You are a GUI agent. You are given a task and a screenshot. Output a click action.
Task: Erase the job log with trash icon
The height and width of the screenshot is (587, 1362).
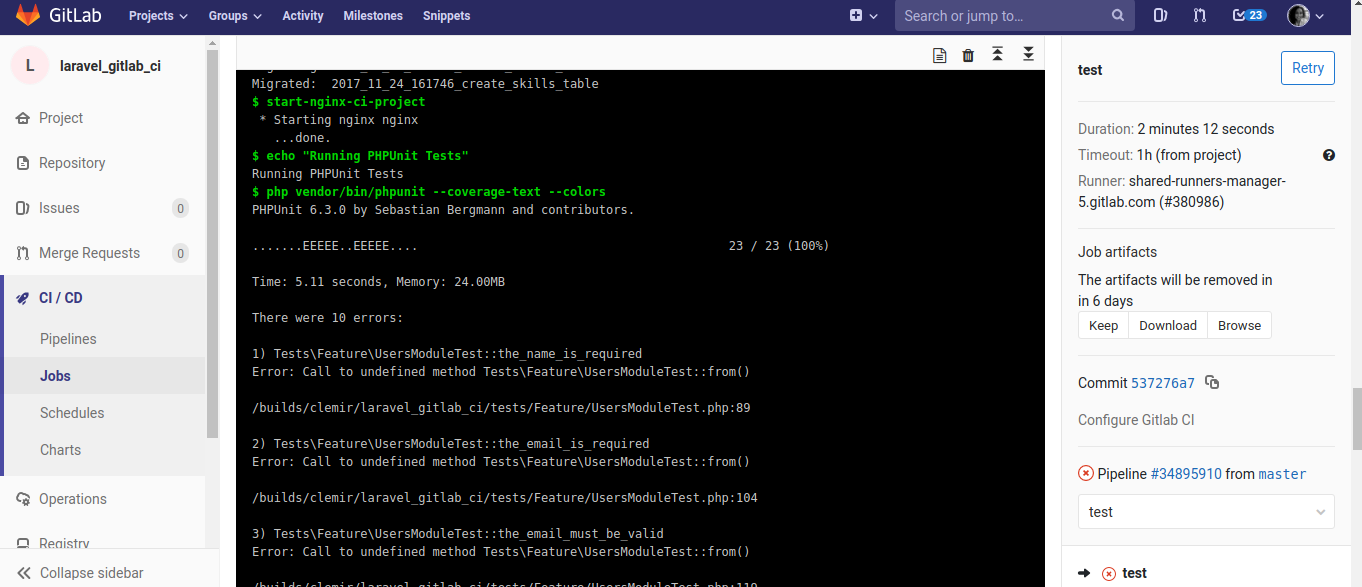point(968,55)
